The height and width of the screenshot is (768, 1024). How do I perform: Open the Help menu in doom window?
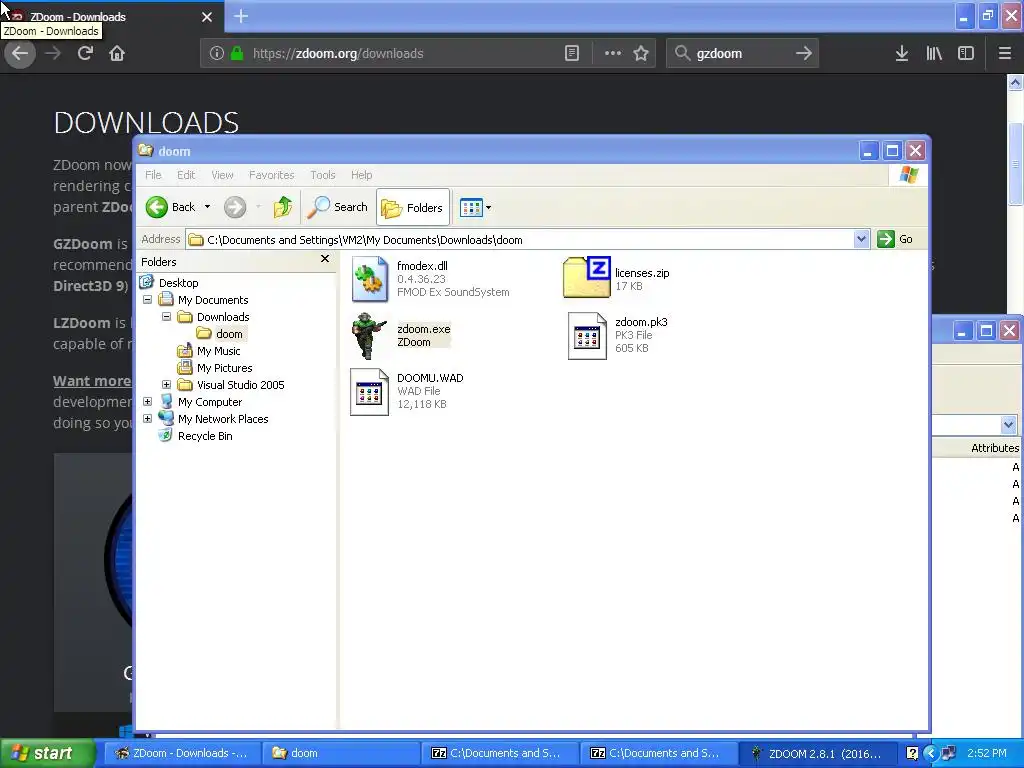(x=361, y=175)
